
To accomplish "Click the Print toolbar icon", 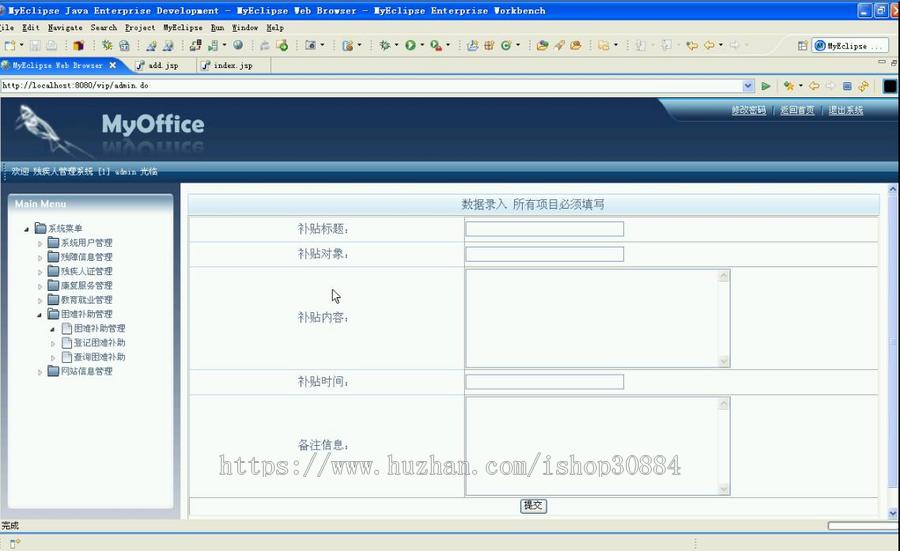I will pyautogui.click(x=52, y=45).
